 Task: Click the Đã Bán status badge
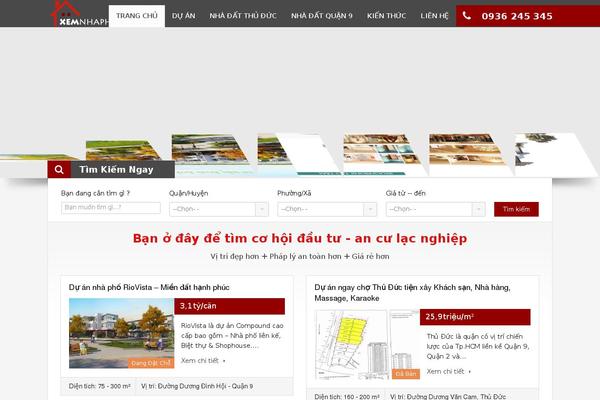click(406, 374)
